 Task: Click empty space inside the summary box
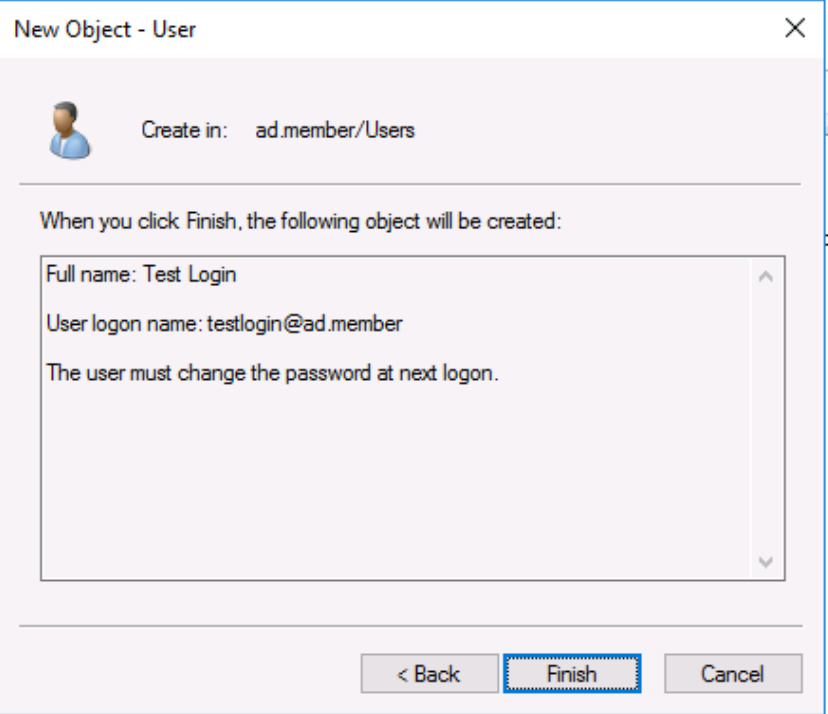point(400,480)
